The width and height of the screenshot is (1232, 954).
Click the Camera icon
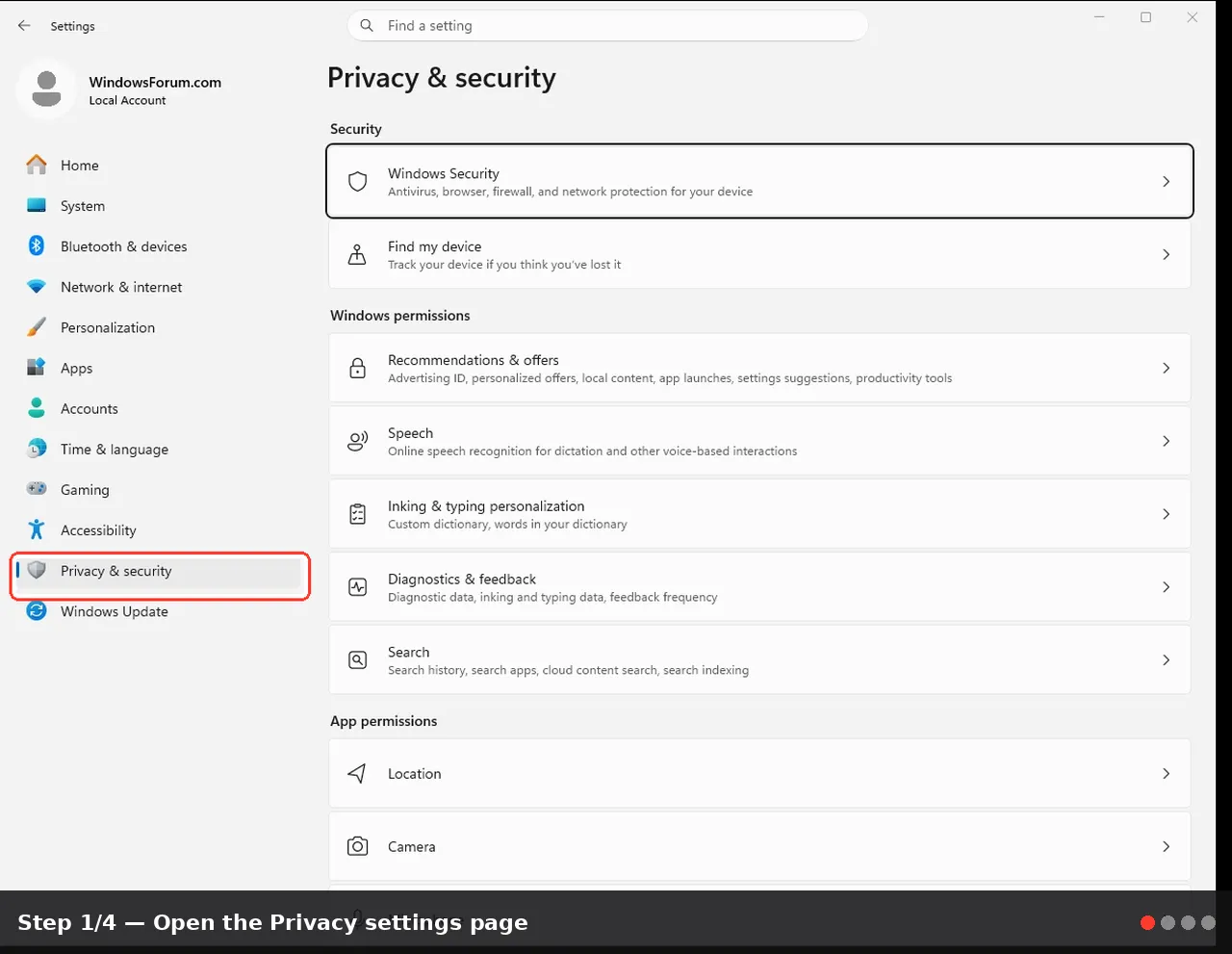(357, 846)
